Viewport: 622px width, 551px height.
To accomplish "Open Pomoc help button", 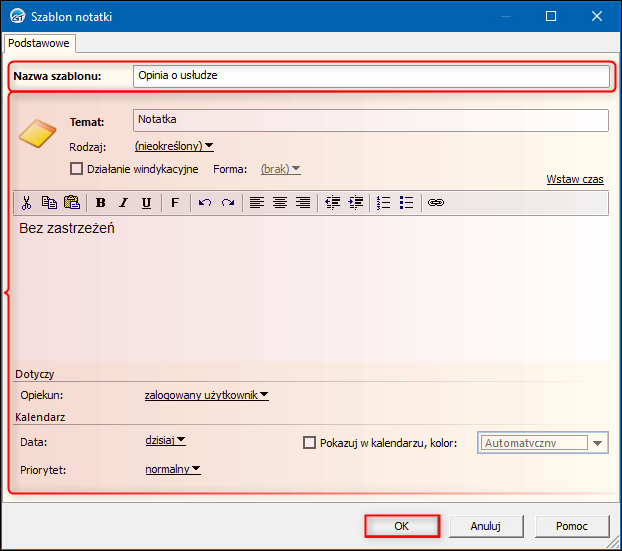I will [x=572, y=526].
